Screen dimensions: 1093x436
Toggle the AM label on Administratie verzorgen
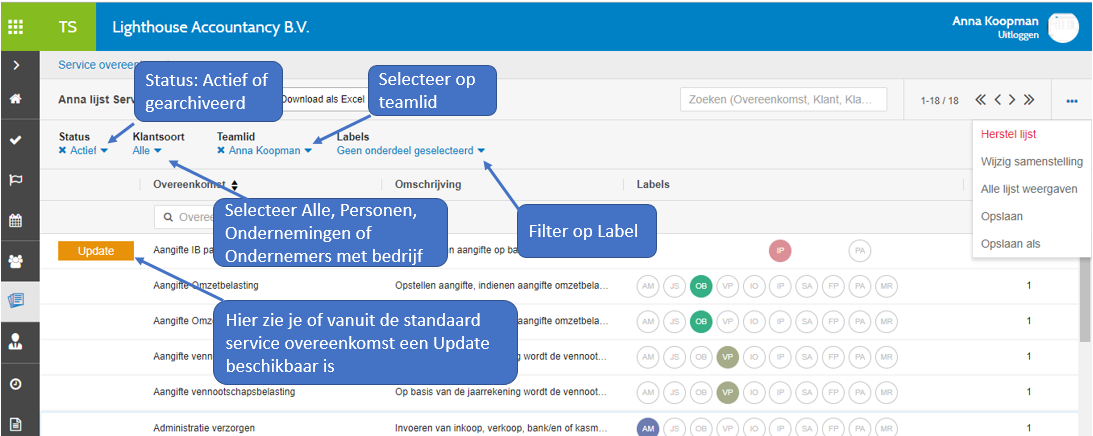pyautogui.click(x=648, y=427)
